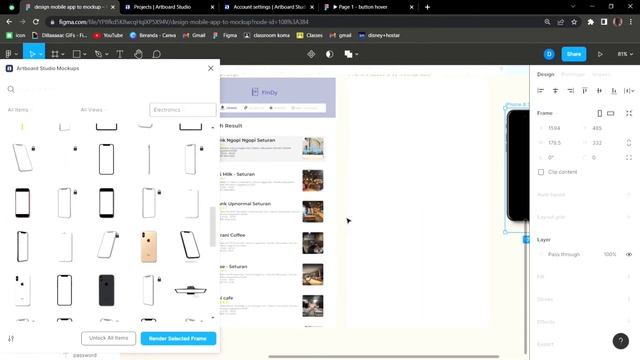Select the dark gray iPhone back mockup
This screenshot has width=640, height=360.
[x=107, y=290]
